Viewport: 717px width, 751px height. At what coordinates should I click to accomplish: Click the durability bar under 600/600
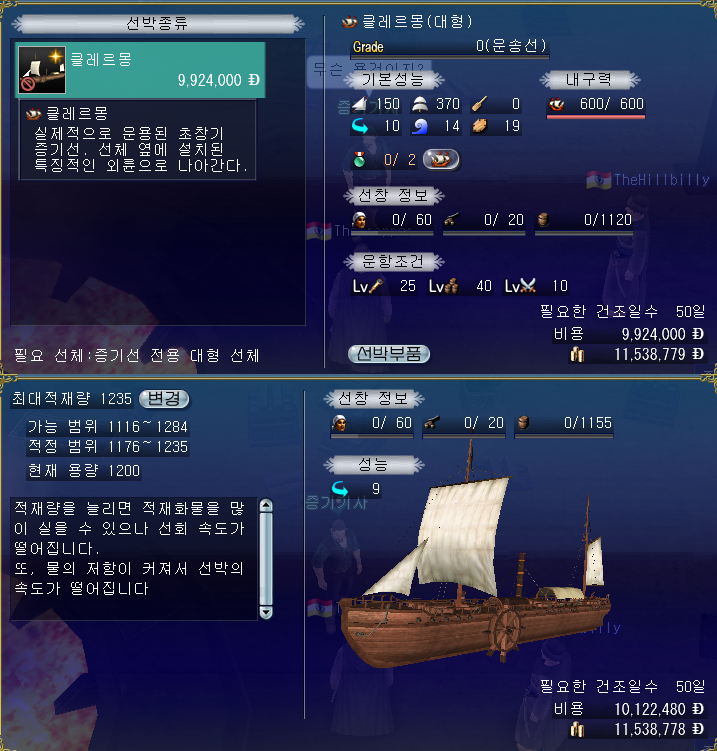tap(596, 116)
